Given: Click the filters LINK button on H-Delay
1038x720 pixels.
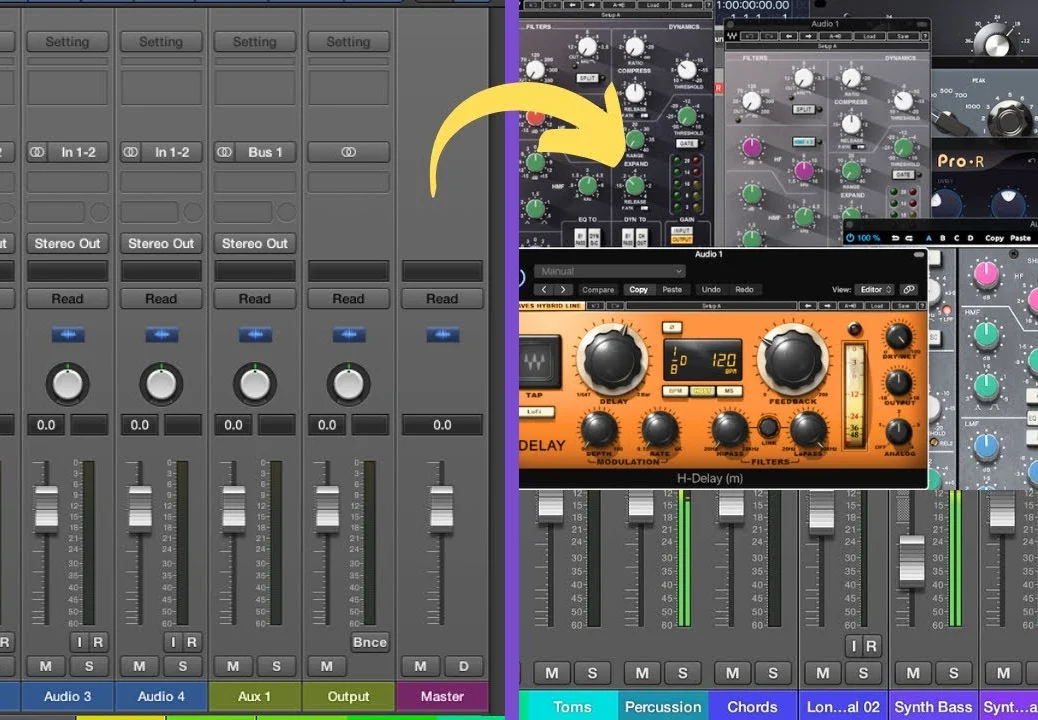Looking at the screenshot, I should pyautogui.click(x=768, y=426).
